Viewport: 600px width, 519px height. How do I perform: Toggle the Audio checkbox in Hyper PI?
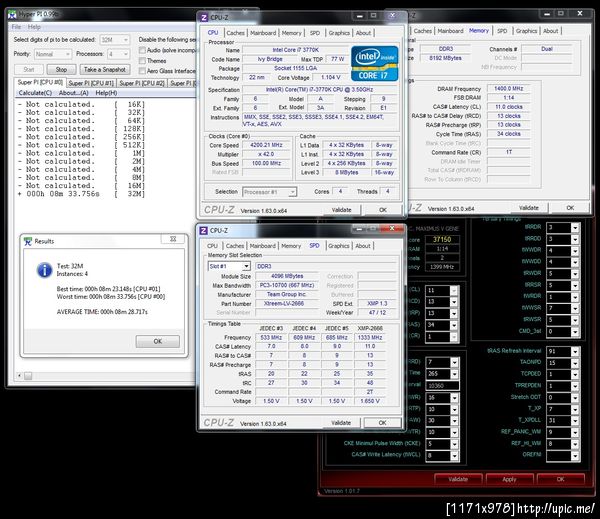[x=142, y=50]
